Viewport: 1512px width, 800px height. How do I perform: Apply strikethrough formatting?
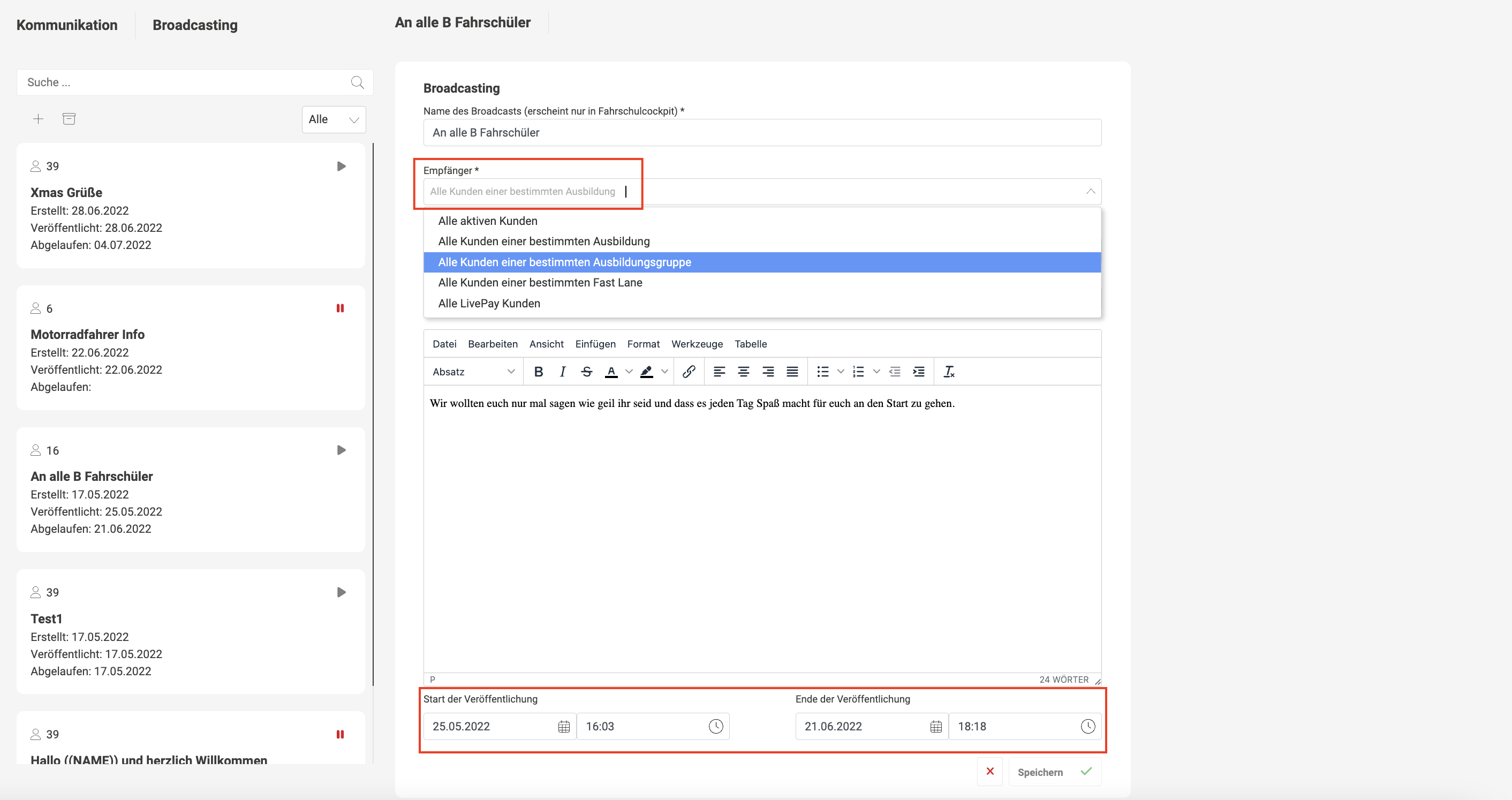pos(586,372)
